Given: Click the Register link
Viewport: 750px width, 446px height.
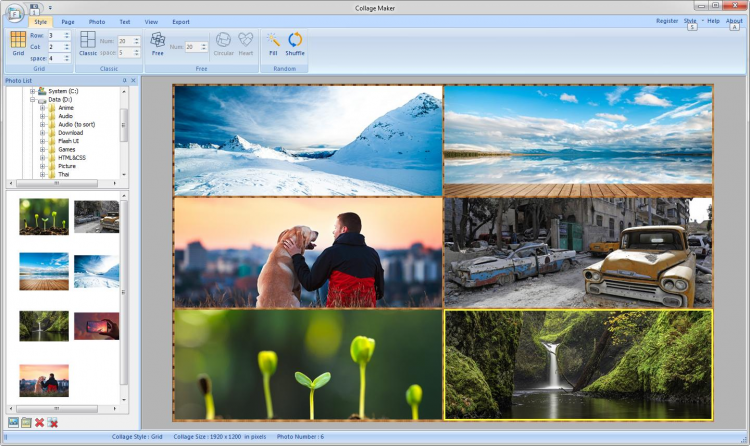Looking at the screenshot, I should pyautogui.click(x=667, y=21).
